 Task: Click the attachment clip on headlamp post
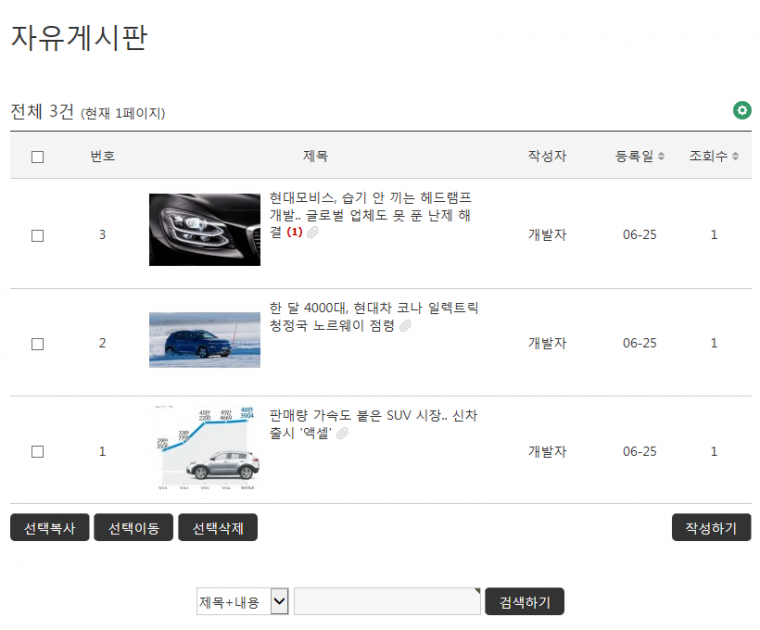click(312, 232)
